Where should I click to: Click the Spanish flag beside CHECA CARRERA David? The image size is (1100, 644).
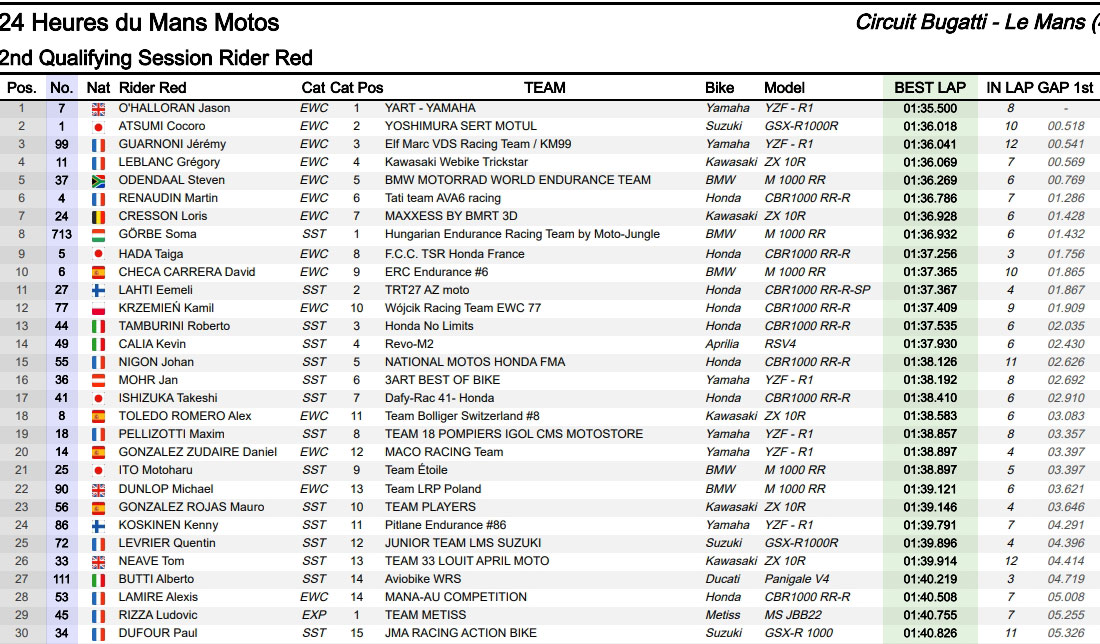pyautogui.click(x=98, y=272)
